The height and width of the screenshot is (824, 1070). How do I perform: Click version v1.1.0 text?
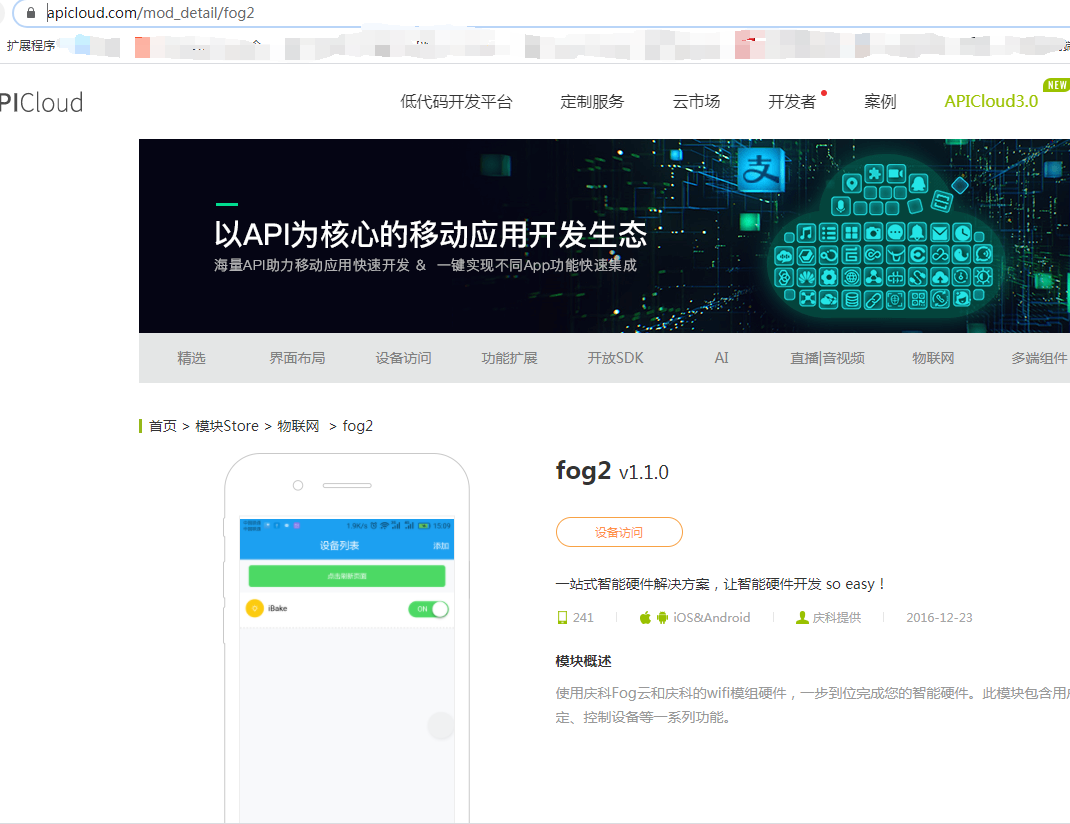(x=644, y=473)
